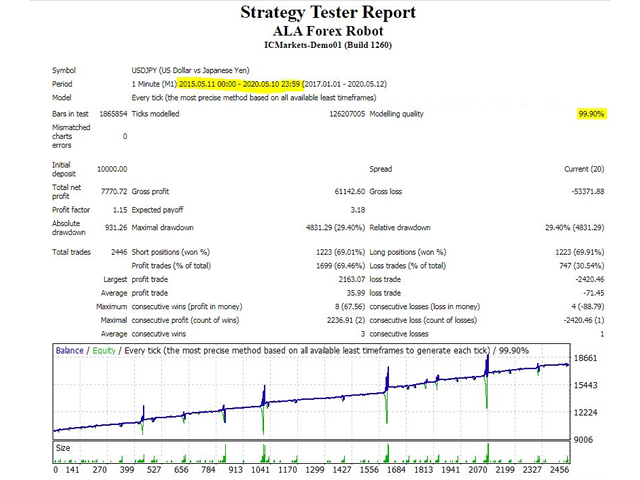
Task: Click x-axis trade number '2456'
Action: coord(559,470)
